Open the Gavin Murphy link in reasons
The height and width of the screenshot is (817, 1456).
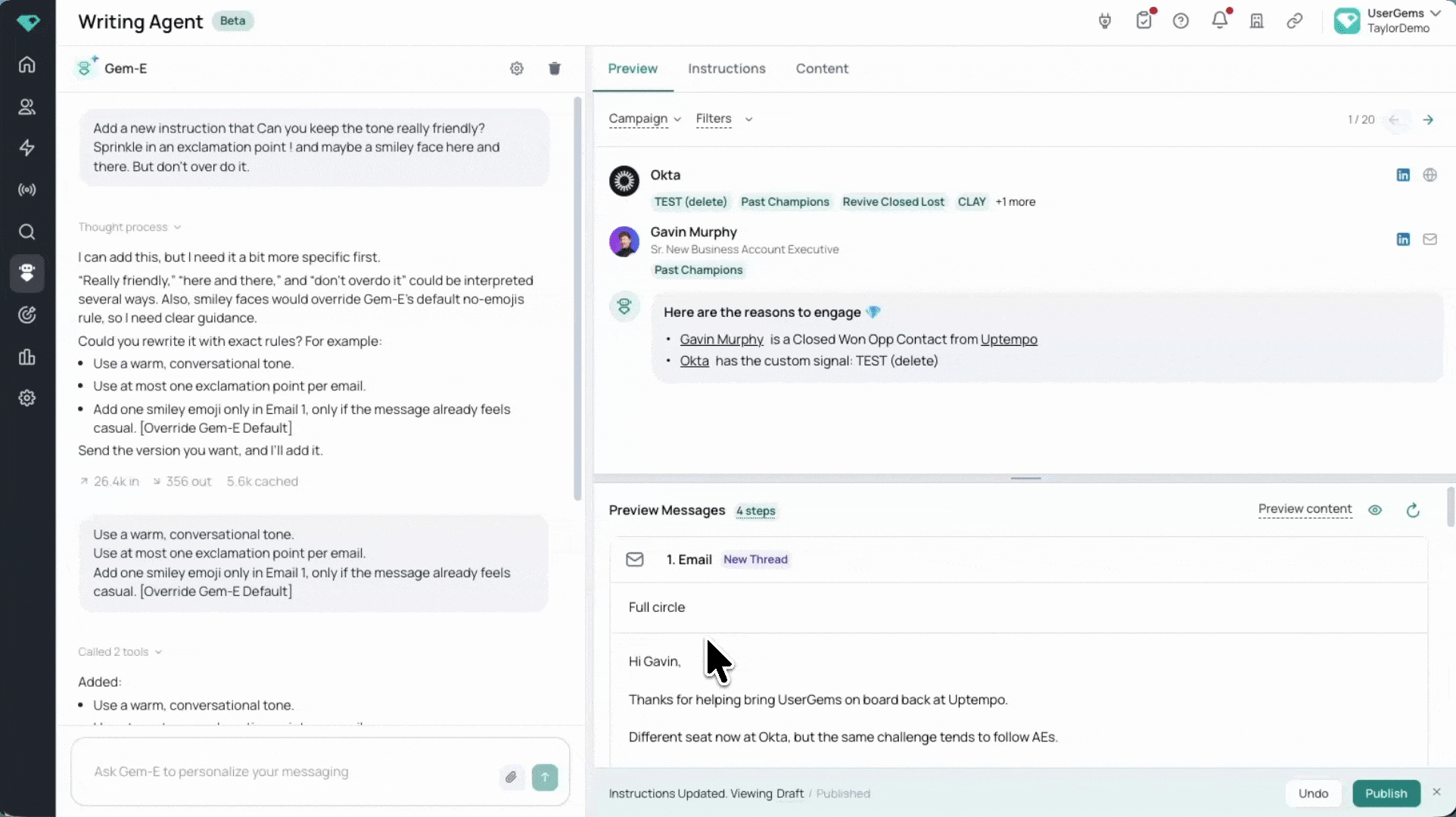tap(722, 340)
